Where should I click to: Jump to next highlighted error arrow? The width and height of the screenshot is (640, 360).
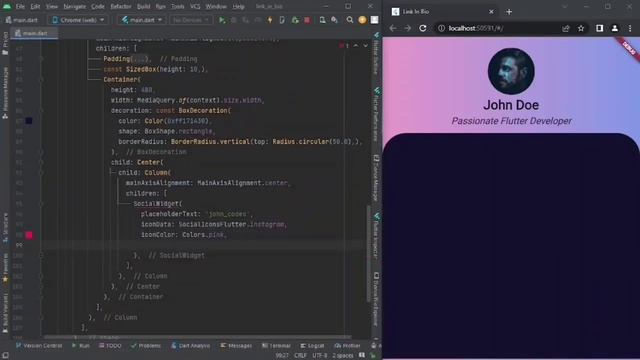click(365, 46)
